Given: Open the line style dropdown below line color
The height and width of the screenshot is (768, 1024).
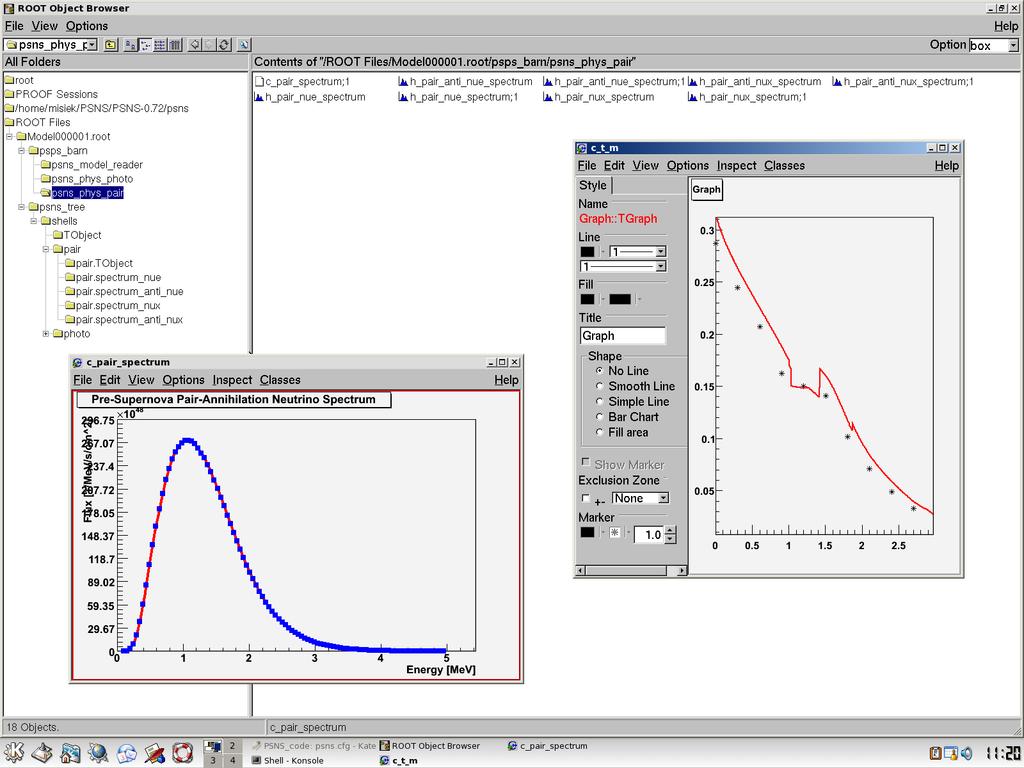Looking at the screenshot, I should (623, 266).
